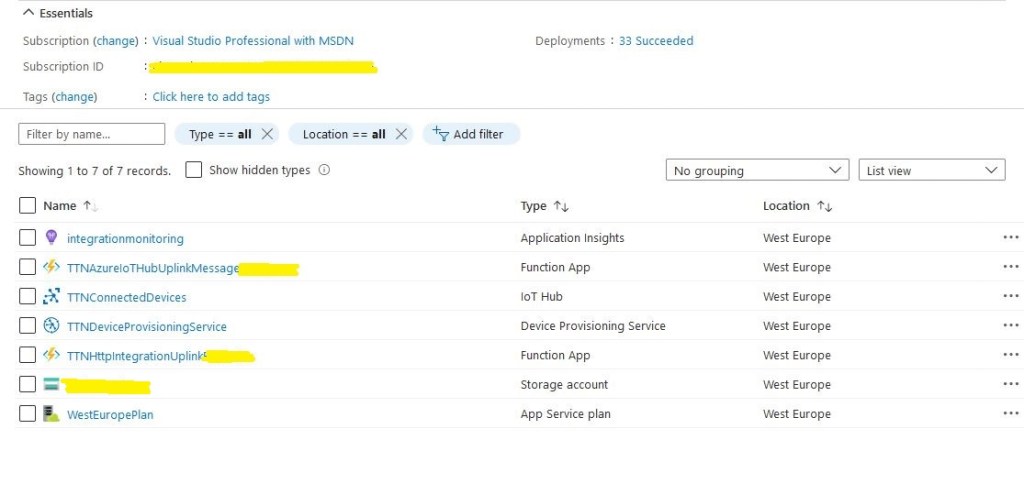
Task: Open the List view dropdown
Action: click(931, 171)
